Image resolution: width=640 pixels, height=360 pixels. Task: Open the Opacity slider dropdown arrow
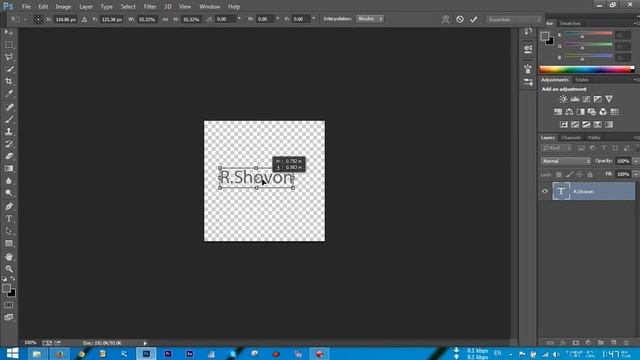[x=636, y=161]
